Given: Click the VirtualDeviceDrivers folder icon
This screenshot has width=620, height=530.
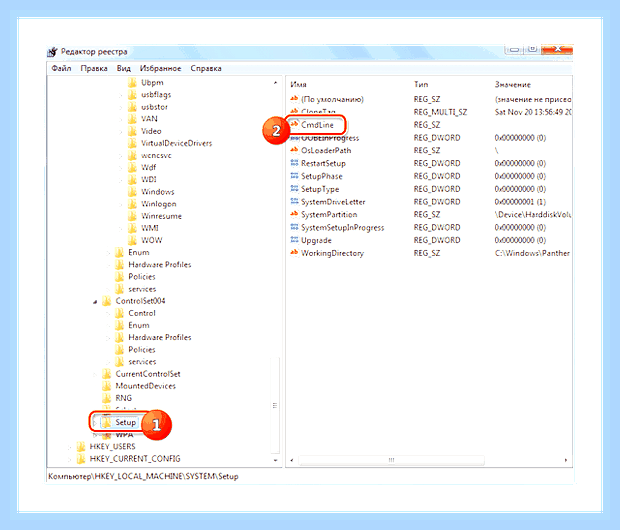Looking at the screenshot, I should (132, 143).
